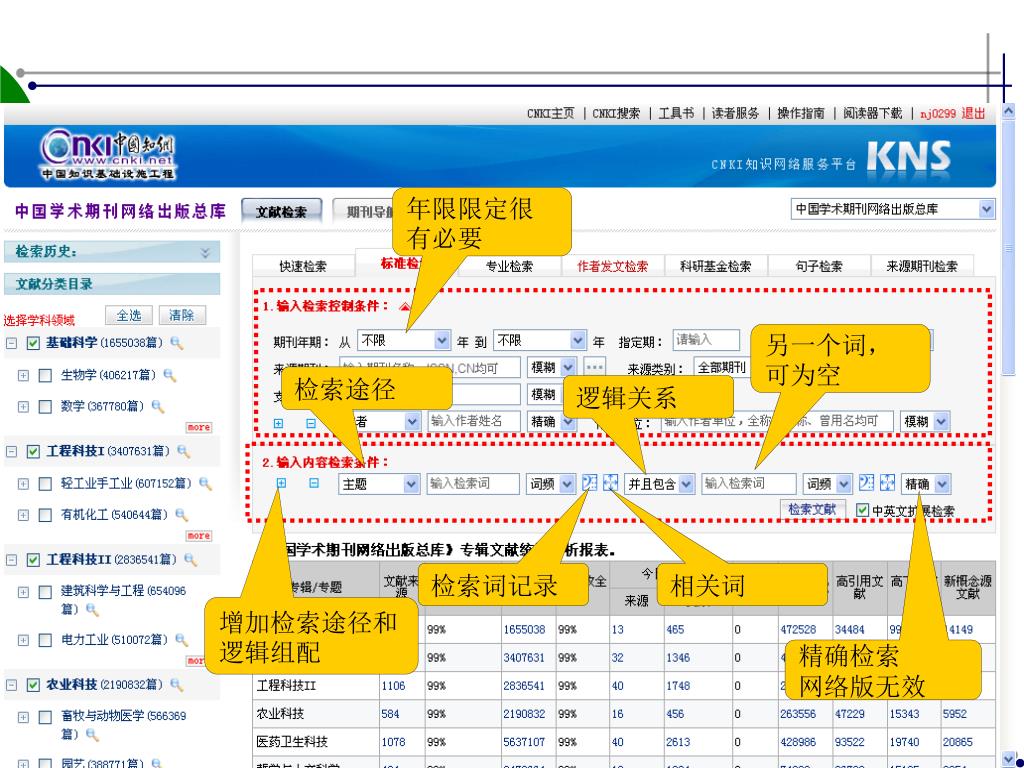The width and height of the screenshot is (1024, 768).
Task: Open the 中国学术期刊网络出版总库 database dropdown
Action: 893,209
